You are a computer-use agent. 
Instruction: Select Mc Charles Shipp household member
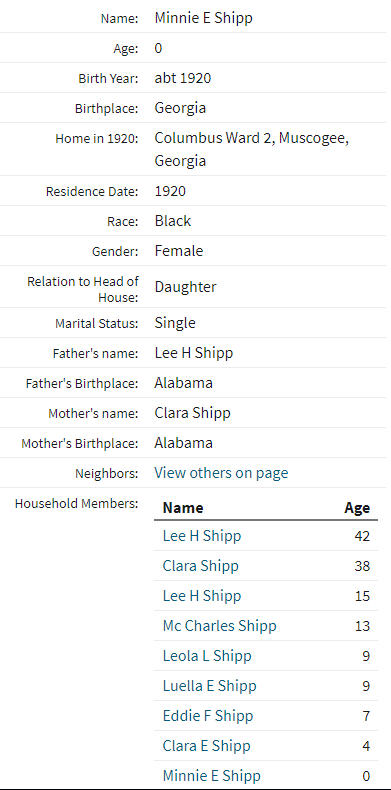pos(219,626)
